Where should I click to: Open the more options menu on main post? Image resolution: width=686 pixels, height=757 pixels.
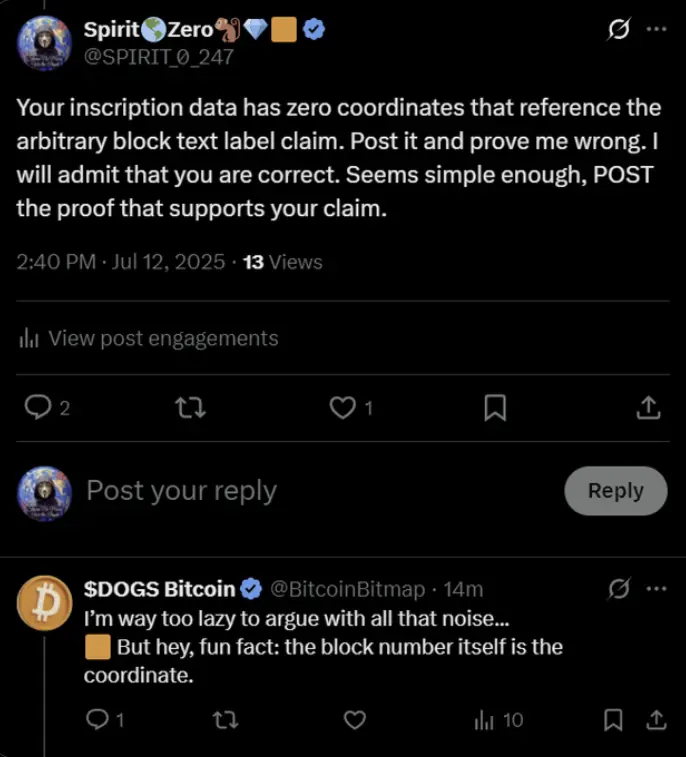click(x=657, y=29)
